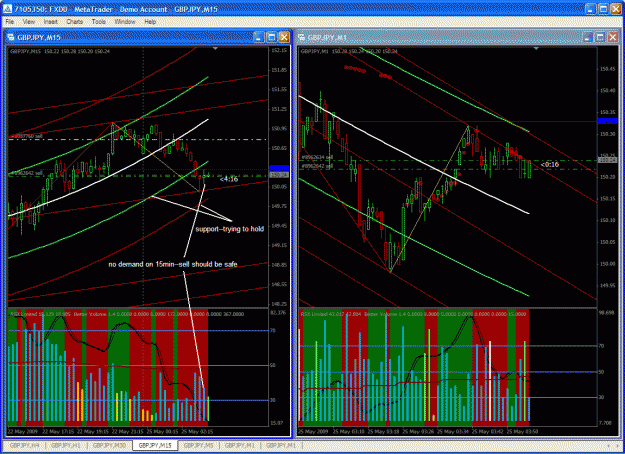The image size is (625, 454).
Task: Switch to the GBPJPY,H4 chart tab
Action: 24,445
